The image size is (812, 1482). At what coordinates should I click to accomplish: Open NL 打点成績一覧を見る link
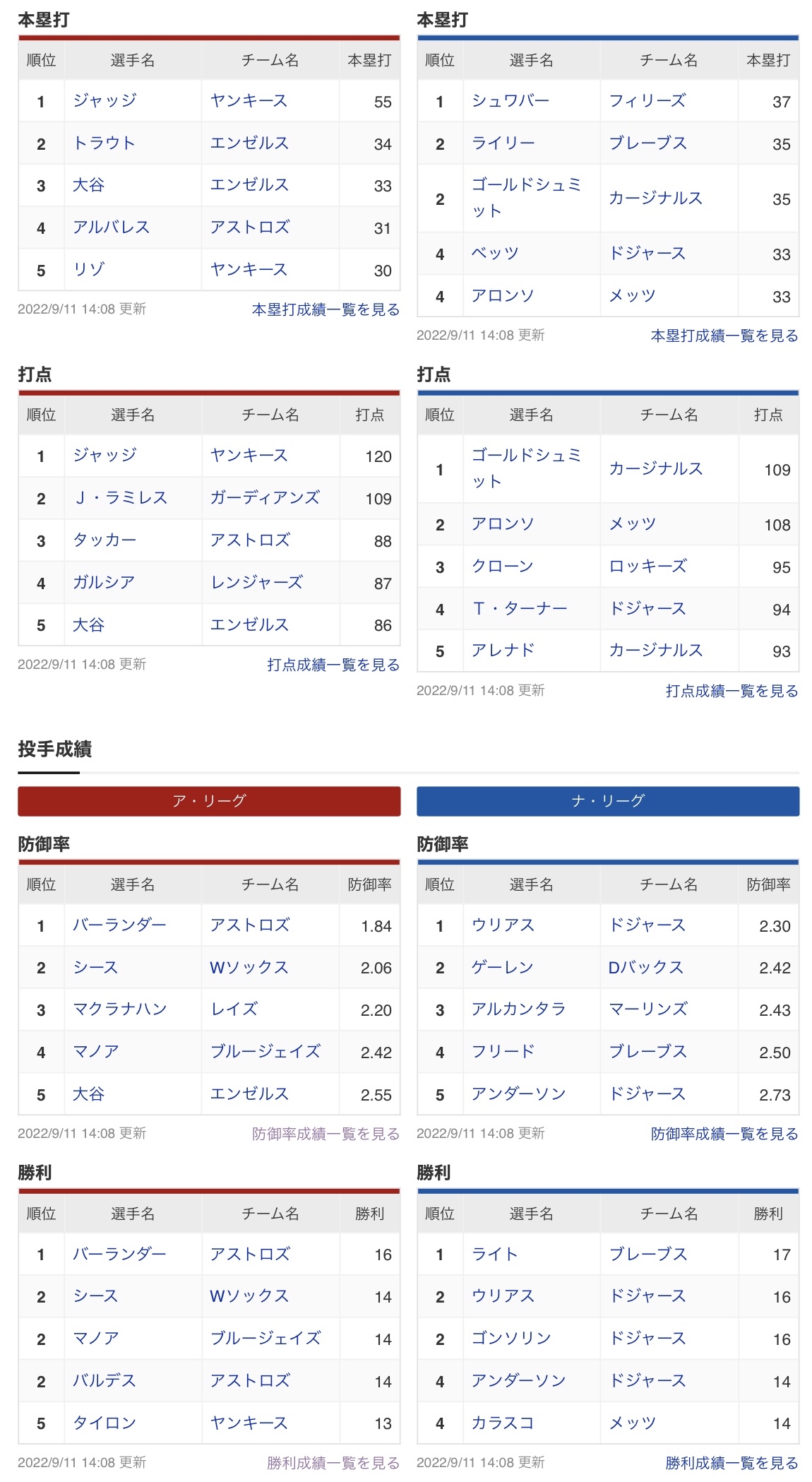tap(732, 691)
